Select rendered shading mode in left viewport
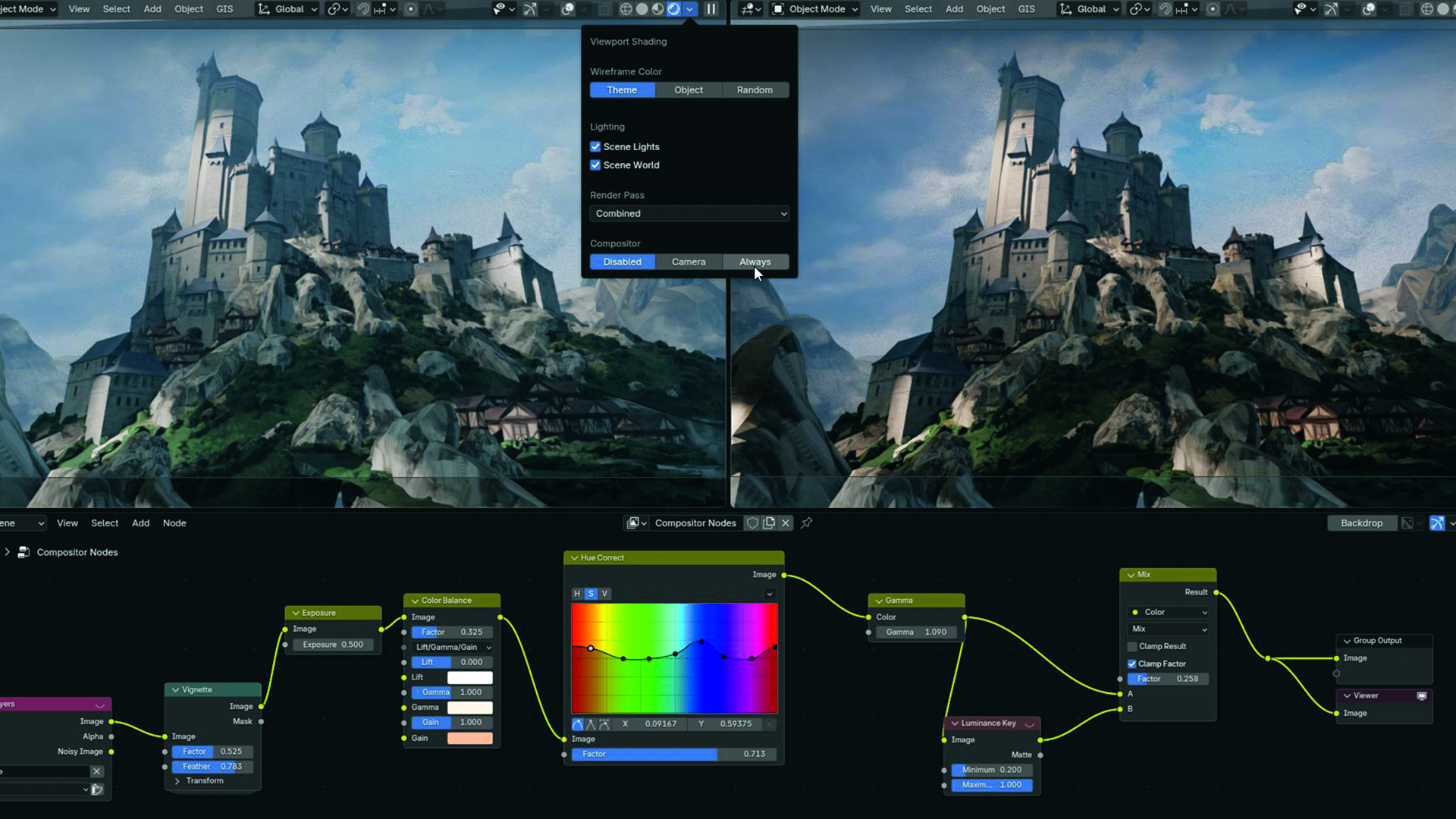The image size is (1456, 819). click(673, 9)
